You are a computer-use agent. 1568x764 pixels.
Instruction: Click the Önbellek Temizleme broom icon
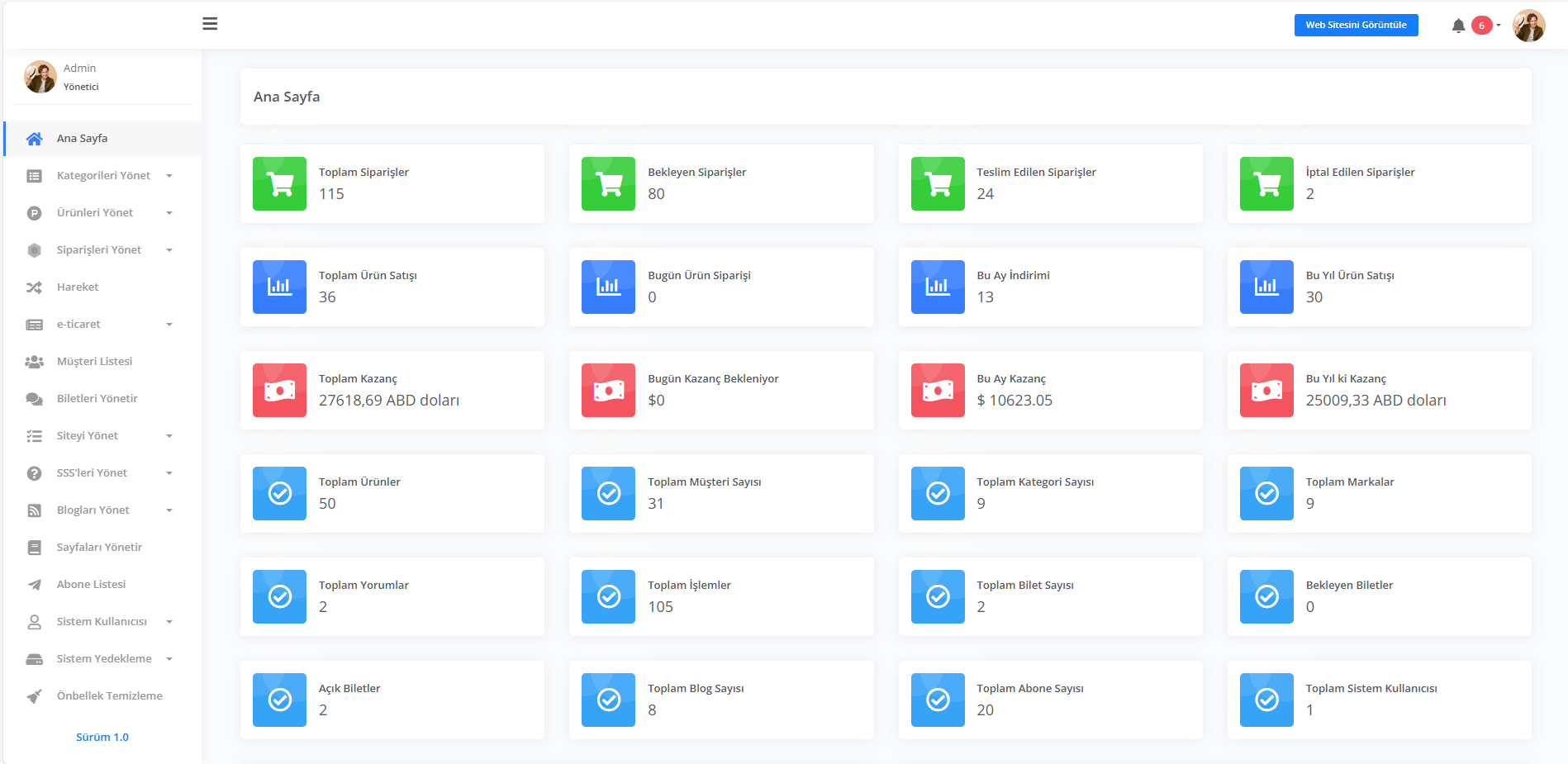pyautogui.click(x=34, y=696)
